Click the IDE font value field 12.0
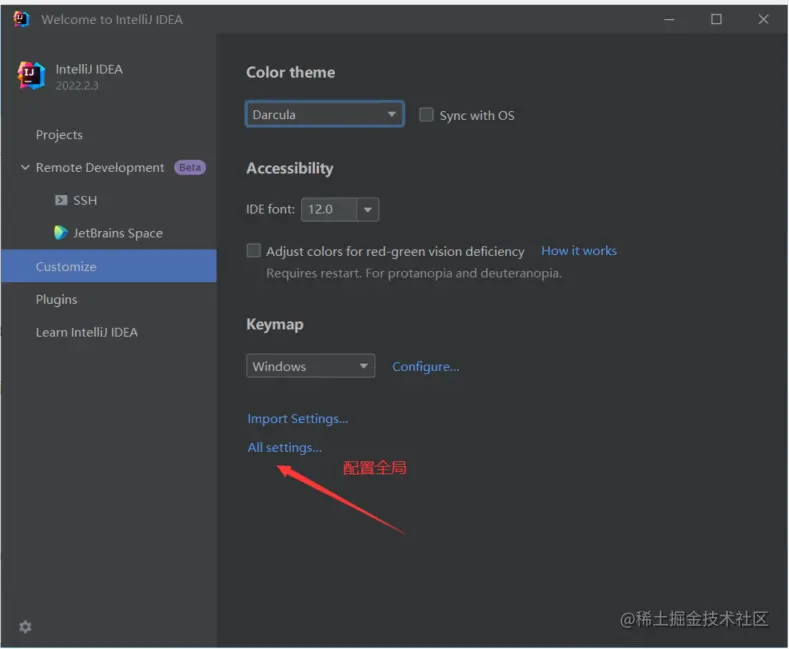The image size is (789, 649). (x=329, y=209)
